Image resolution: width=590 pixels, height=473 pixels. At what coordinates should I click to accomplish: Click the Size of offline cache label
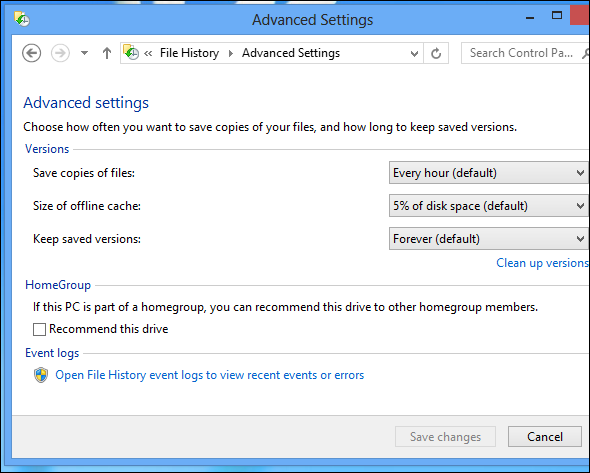[x=87, y=206]
